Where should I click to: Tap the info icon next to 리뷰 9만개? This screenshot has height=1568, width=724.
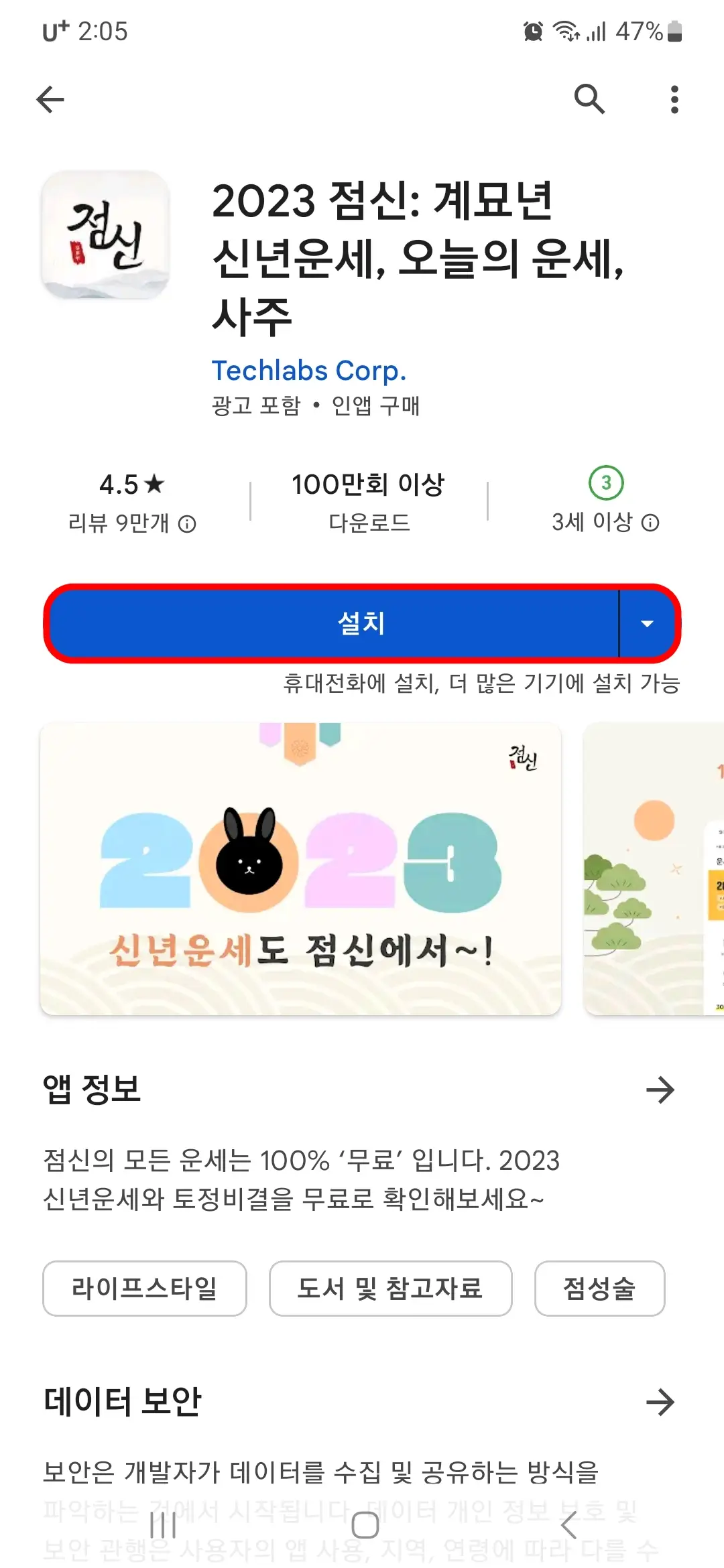[x=188, y=523]
